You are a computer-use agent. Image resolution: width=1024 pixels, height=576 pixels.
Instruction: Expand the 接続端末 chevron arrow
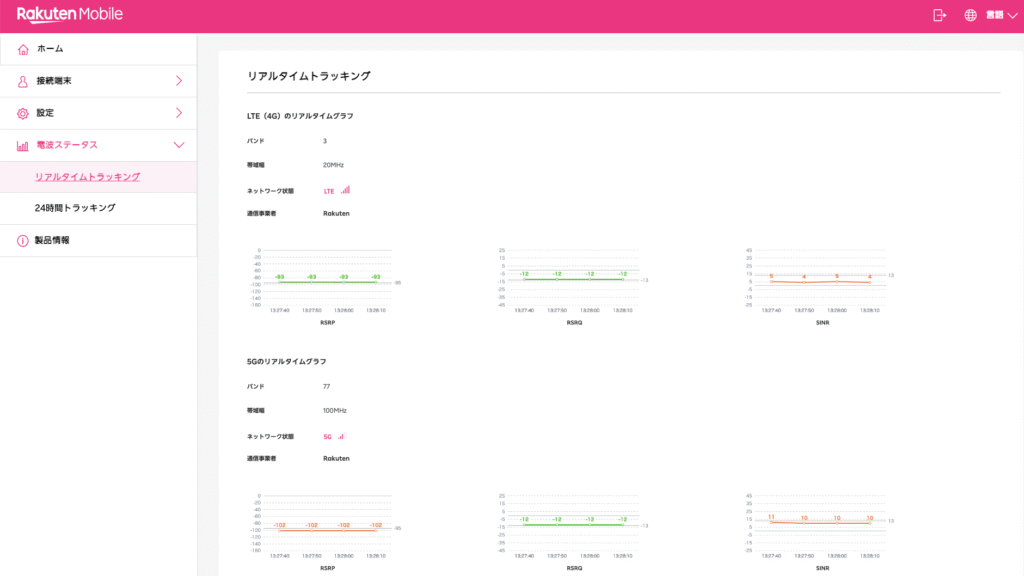point(179,81)
